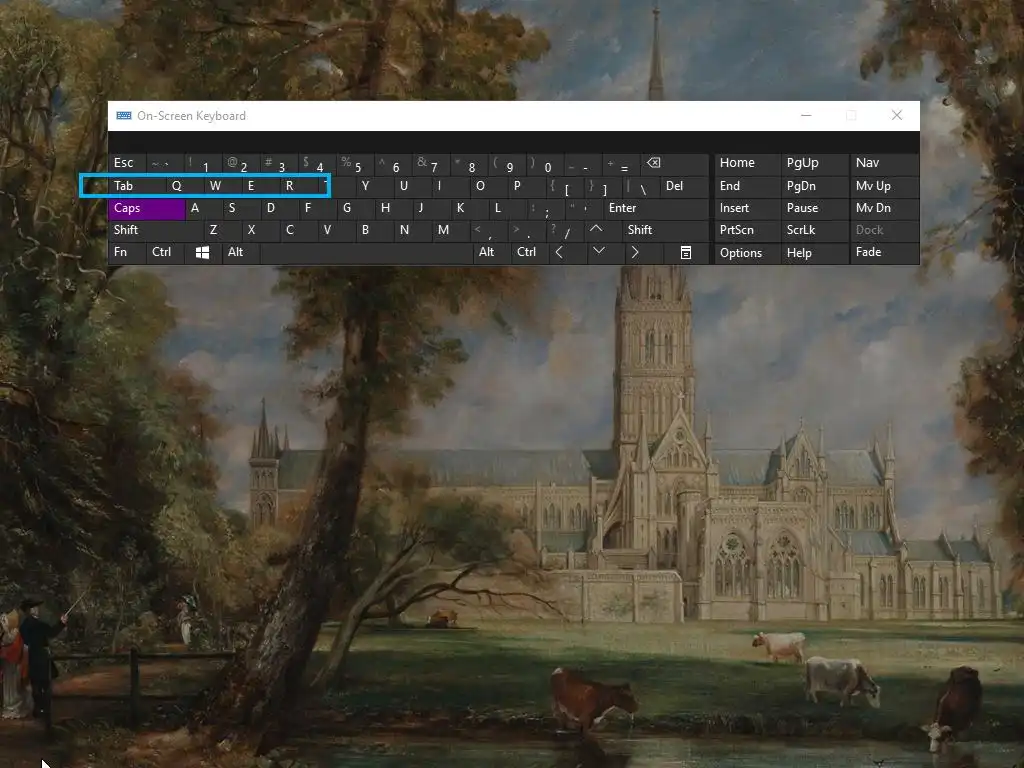The image size is (1024, 768).
Task: Click the Insert key
Action: point(747,208)
